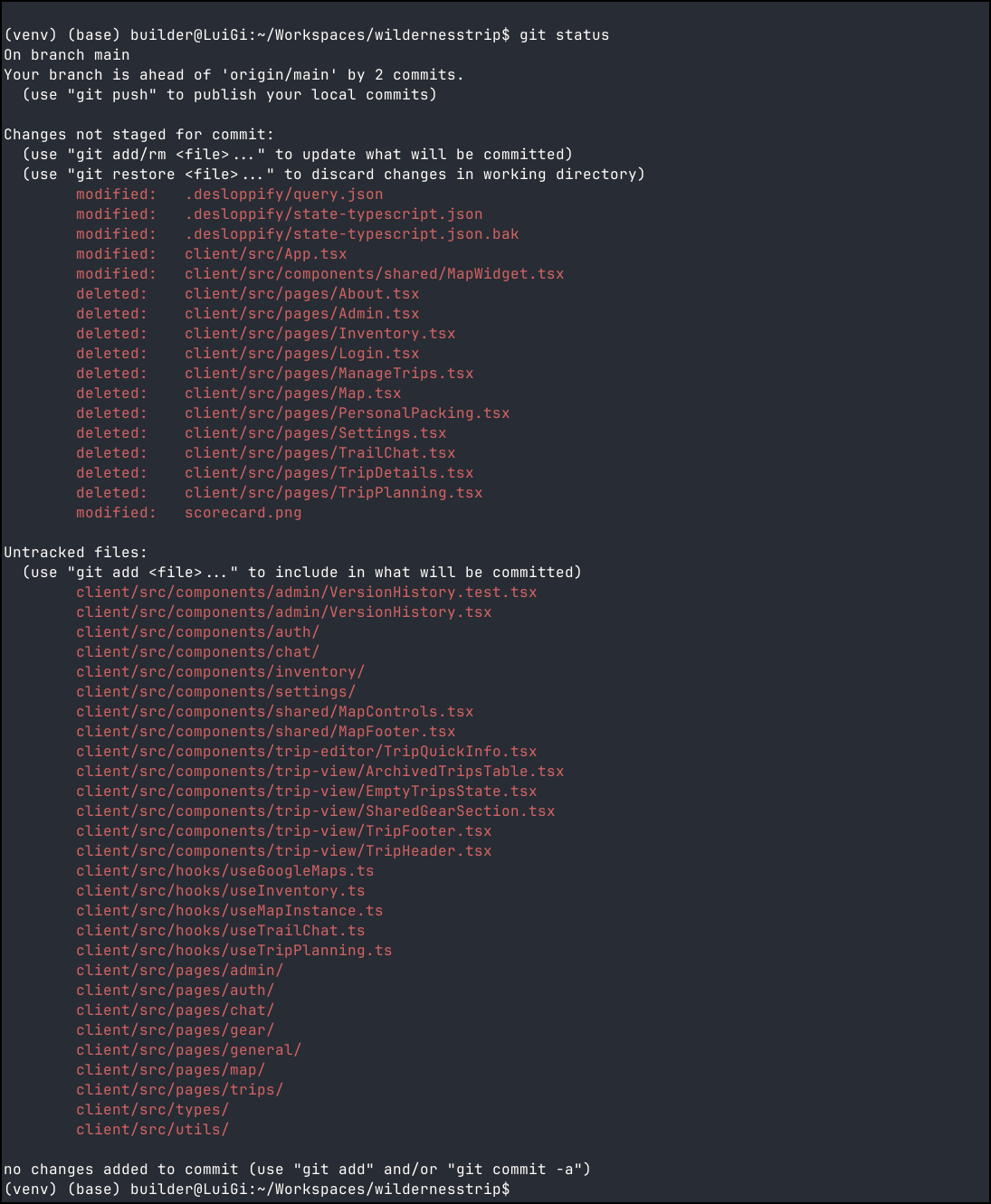The width and height of the screenshot is (991, 1204).
Task: Click the client/src/App.tsx modified file path
Action: pos(265,254)
